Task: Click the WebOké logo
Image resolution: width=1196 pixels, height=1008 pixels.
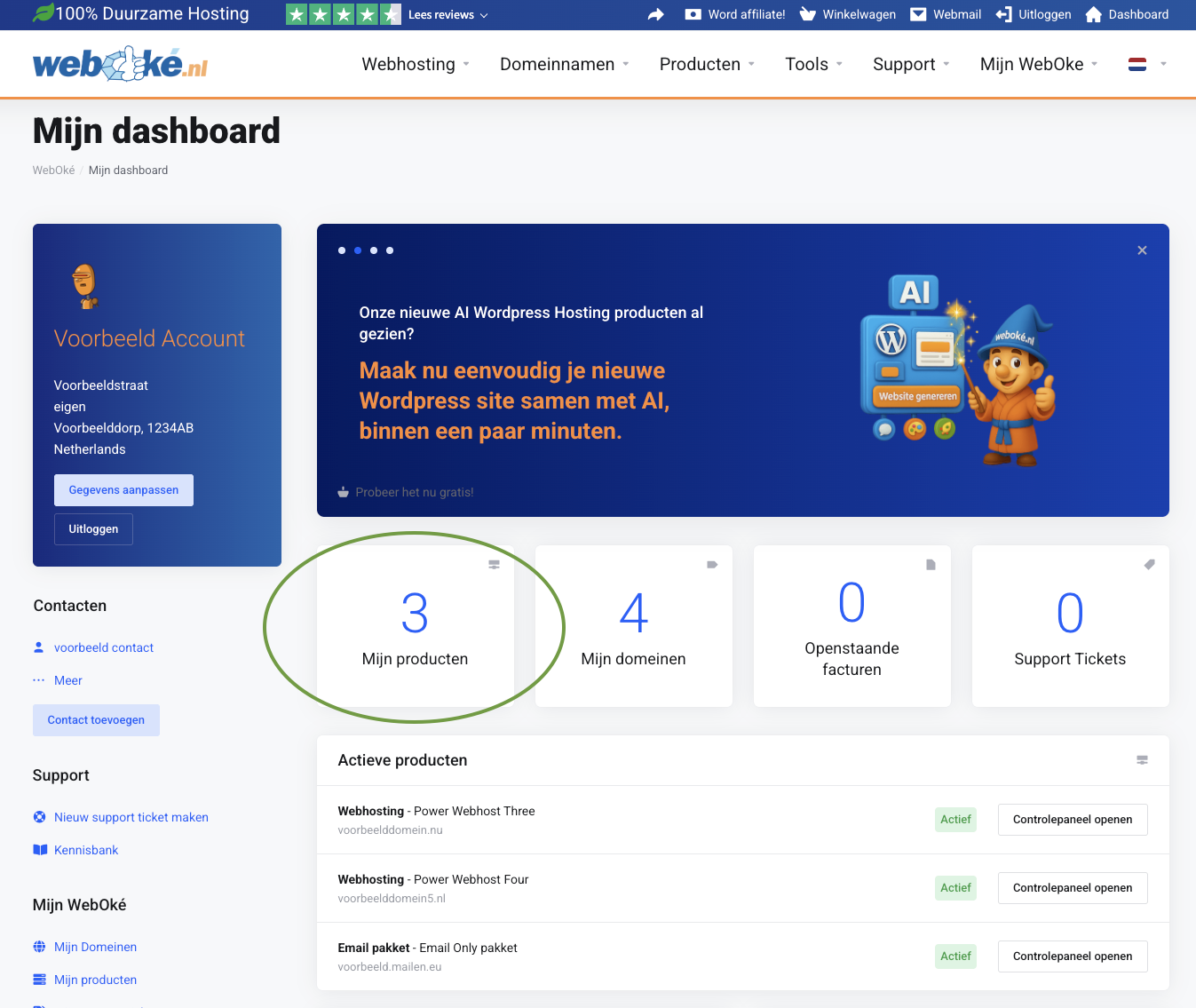Action: [x=120, y=64]
